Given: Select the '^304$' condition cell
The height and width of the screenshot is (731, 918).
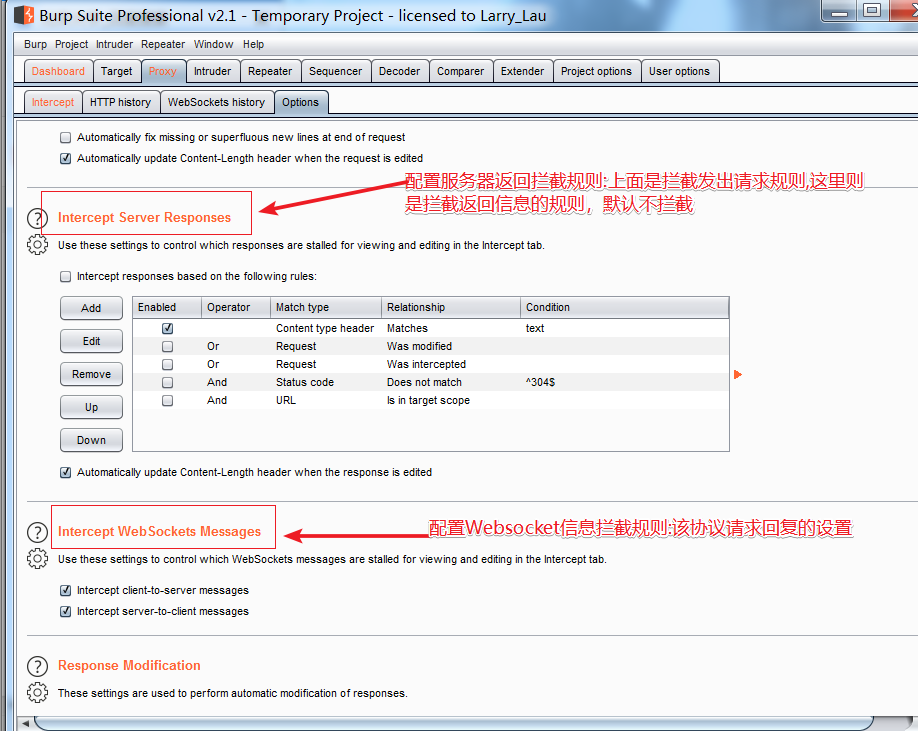Looking at the screenshot, I should (x=625, y=382).
